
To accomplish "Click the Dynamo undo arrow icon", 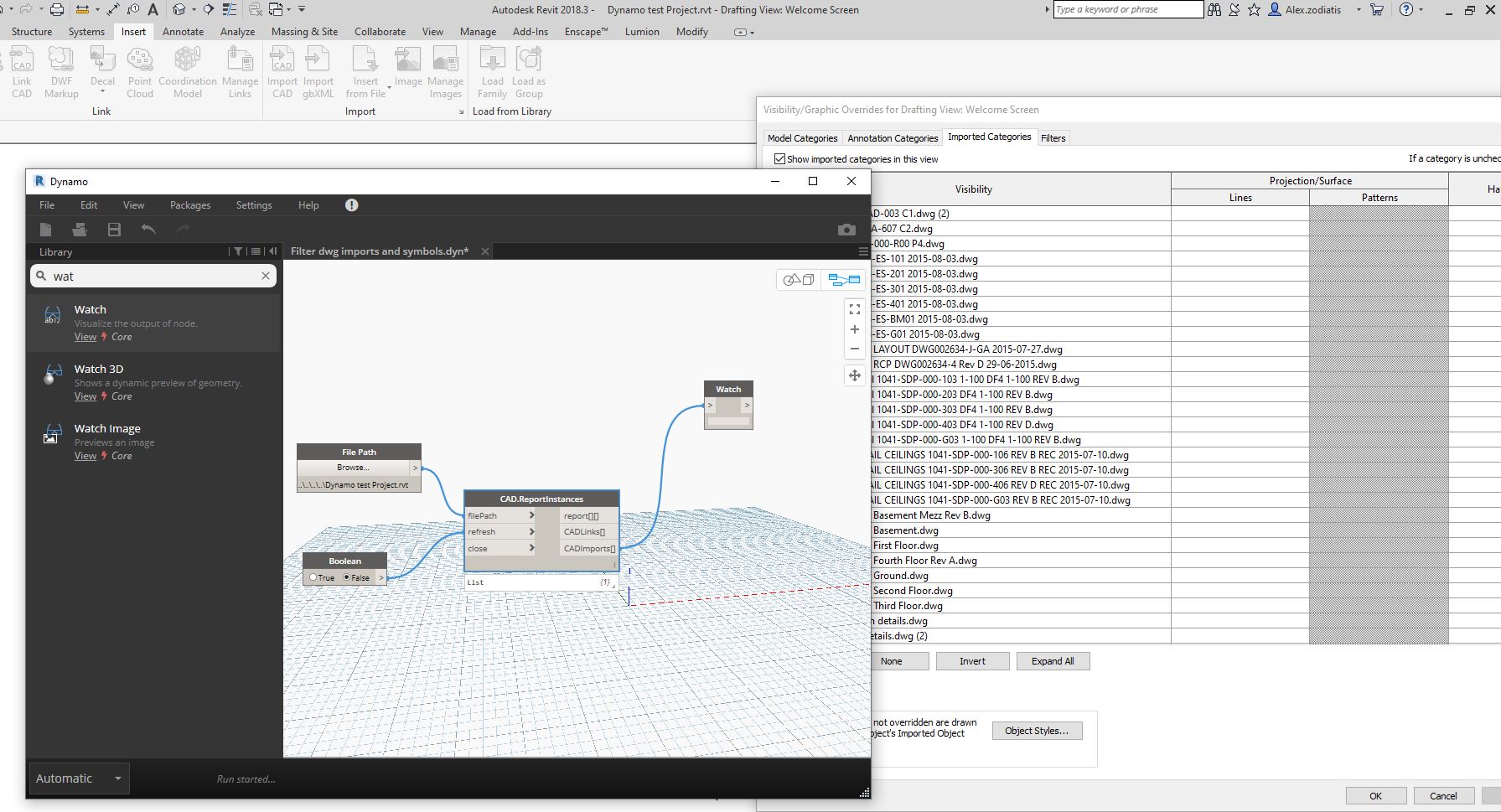I will pos(148,230).
